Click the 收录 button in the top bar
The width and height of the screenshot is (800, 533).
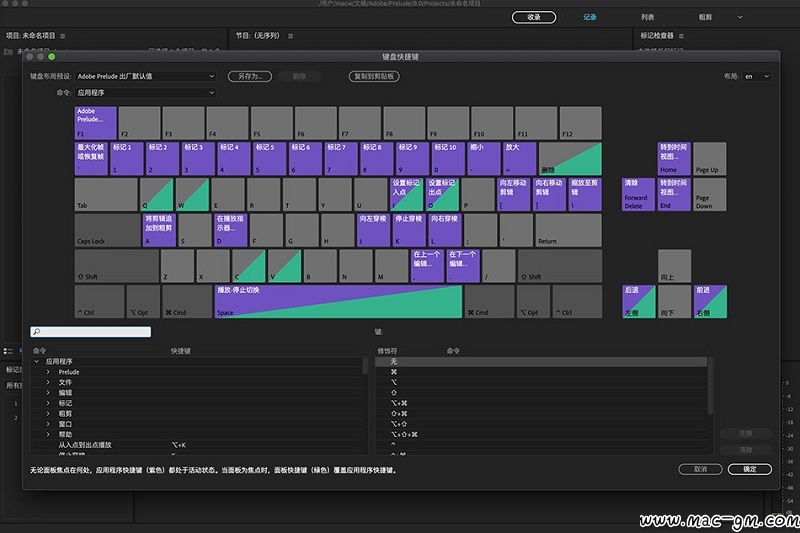click(x=534, y=17)
